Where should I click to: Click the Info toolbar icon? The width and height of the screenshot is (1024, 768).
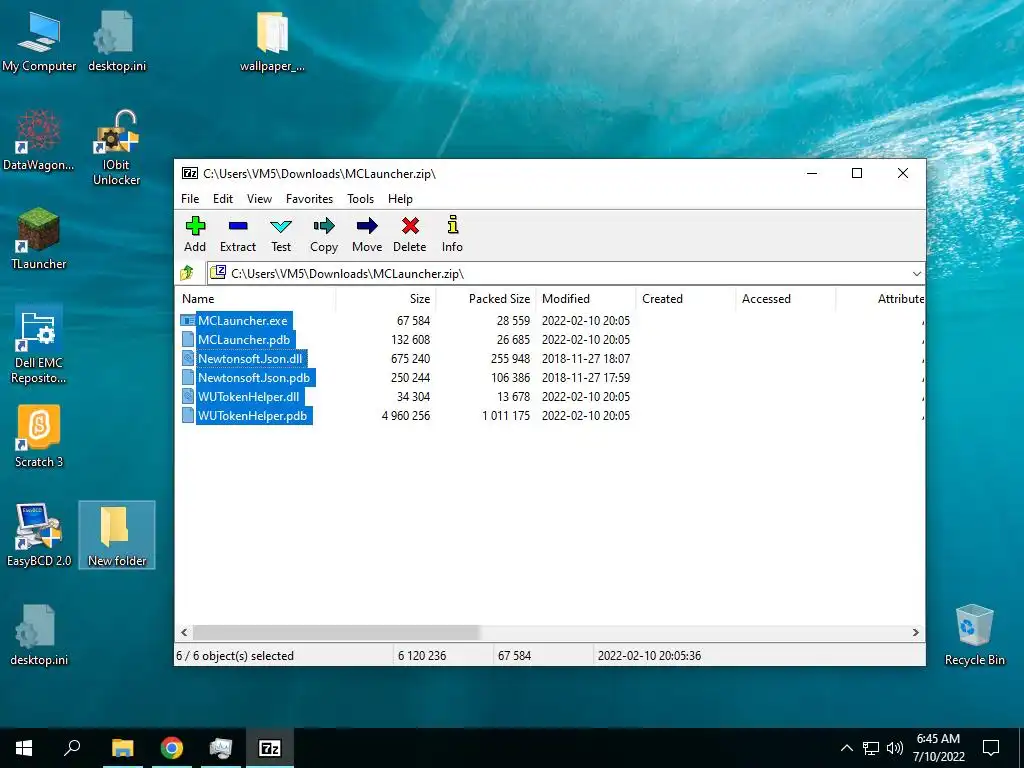point(453,225)
